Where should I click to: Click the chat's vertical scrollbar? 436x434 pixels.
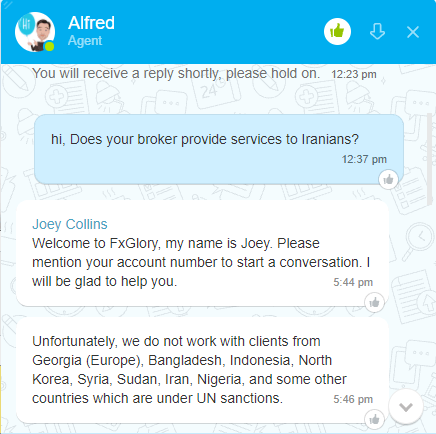pos(430,159)
